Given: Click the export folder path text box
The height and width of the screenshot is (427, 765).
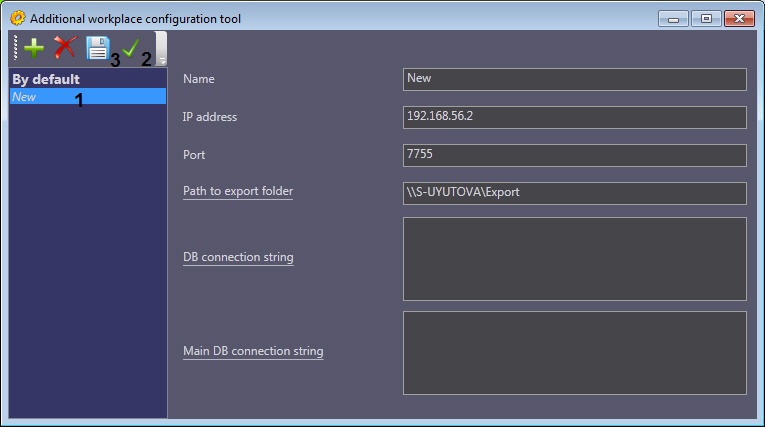Looking at the screenshot, I should point(574,193).
